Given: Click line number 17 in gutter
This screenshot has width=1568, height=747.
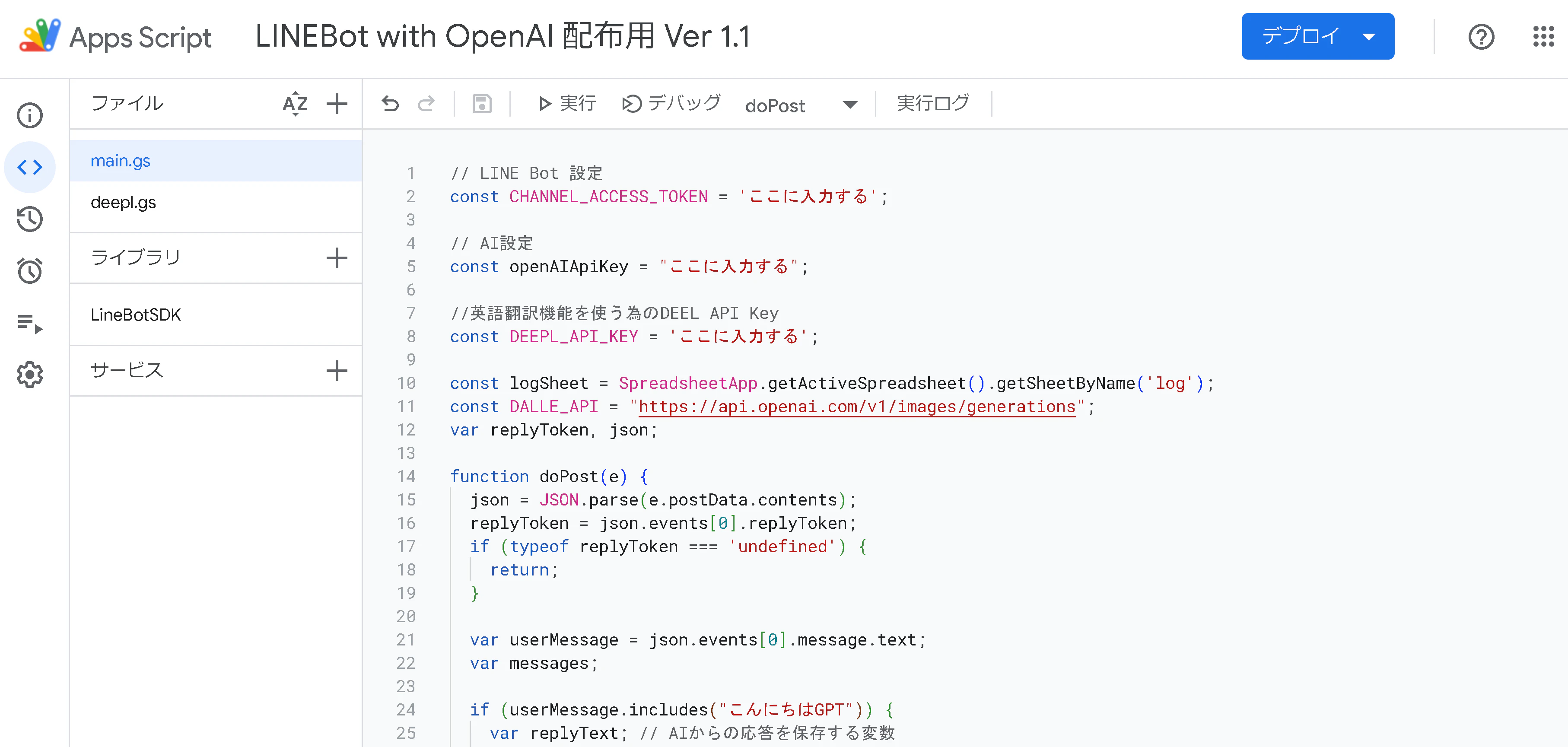Looking at the screenshot, I should click(406, 547).
